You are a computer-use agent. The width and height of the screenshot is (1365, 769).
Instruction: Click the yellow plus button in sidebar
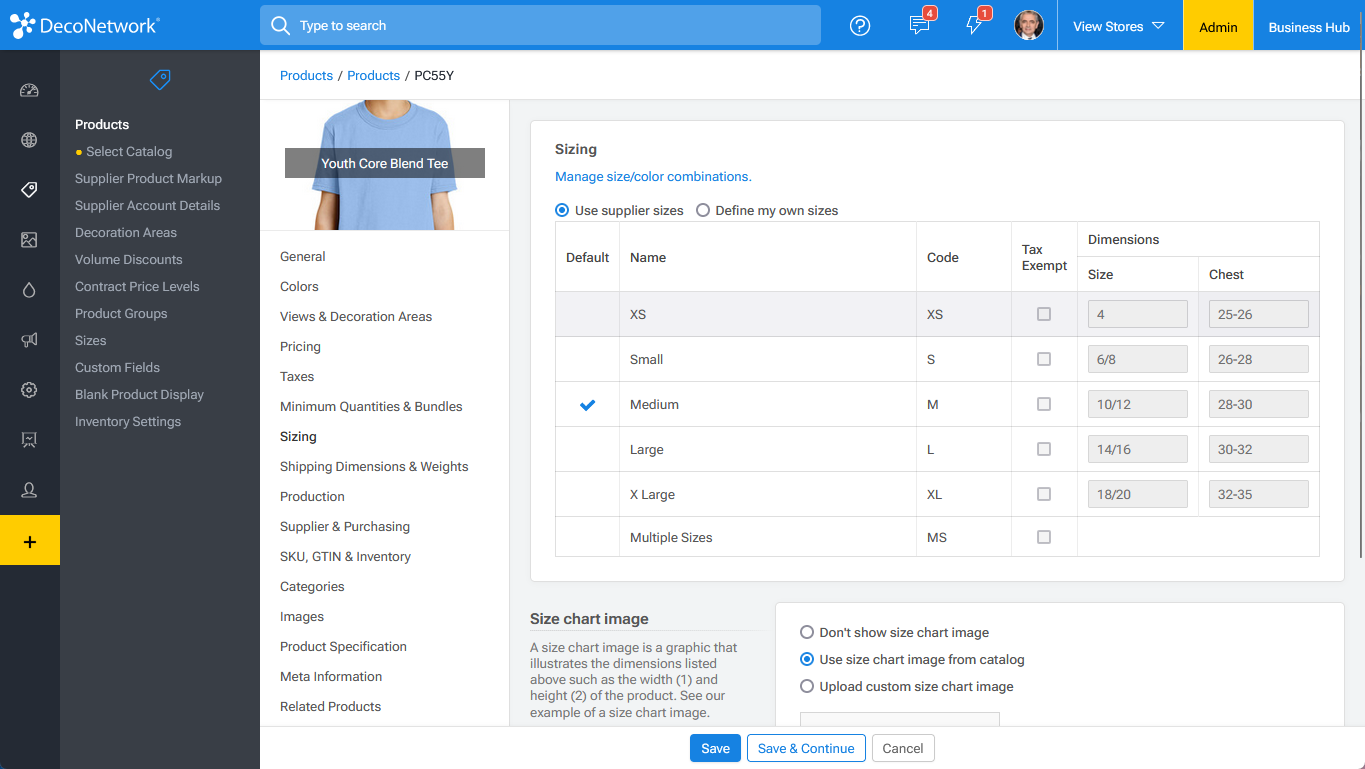click(x=30, y=540)
